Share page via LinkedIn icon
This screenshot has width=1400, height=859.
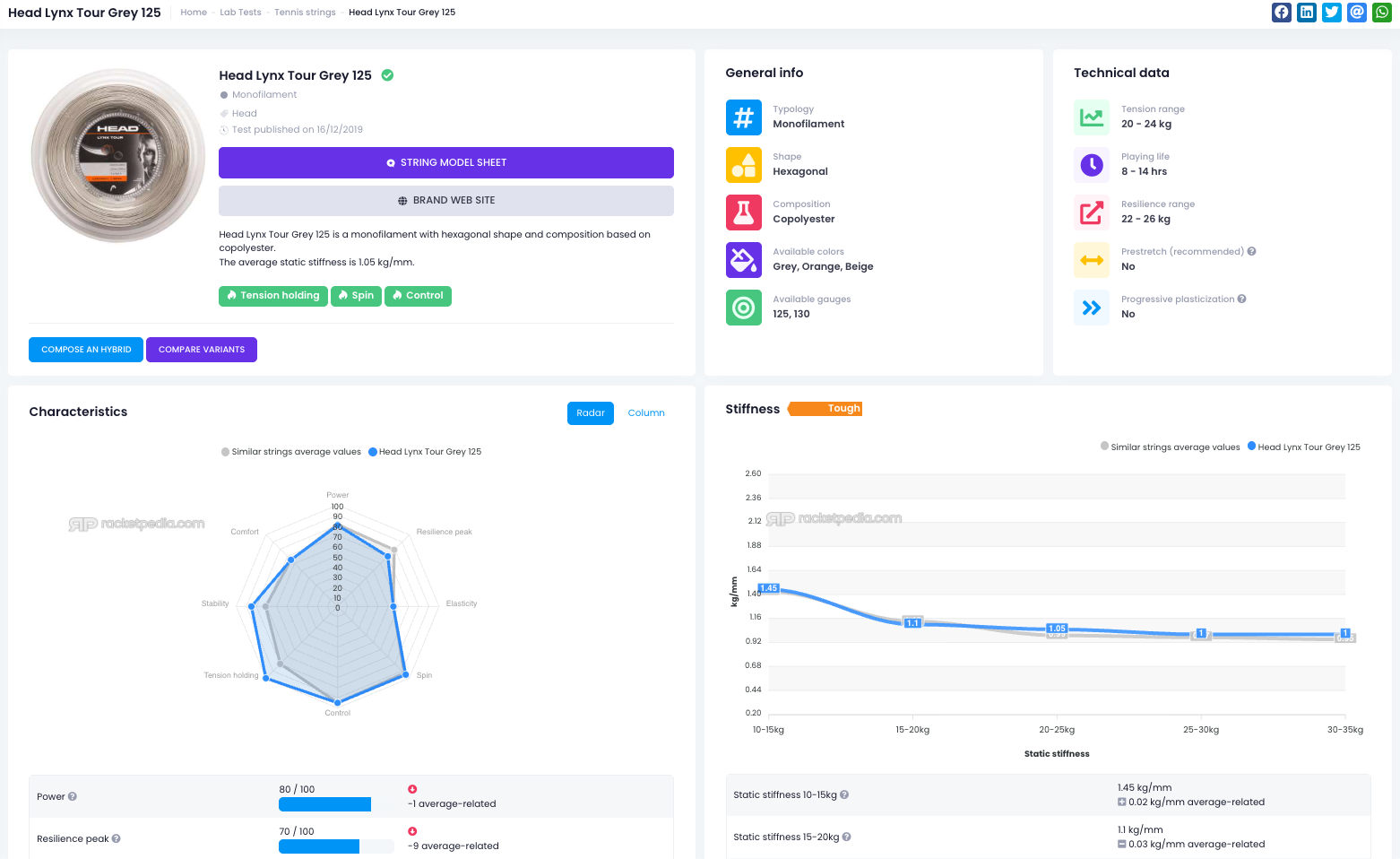tap(1307, 13)
